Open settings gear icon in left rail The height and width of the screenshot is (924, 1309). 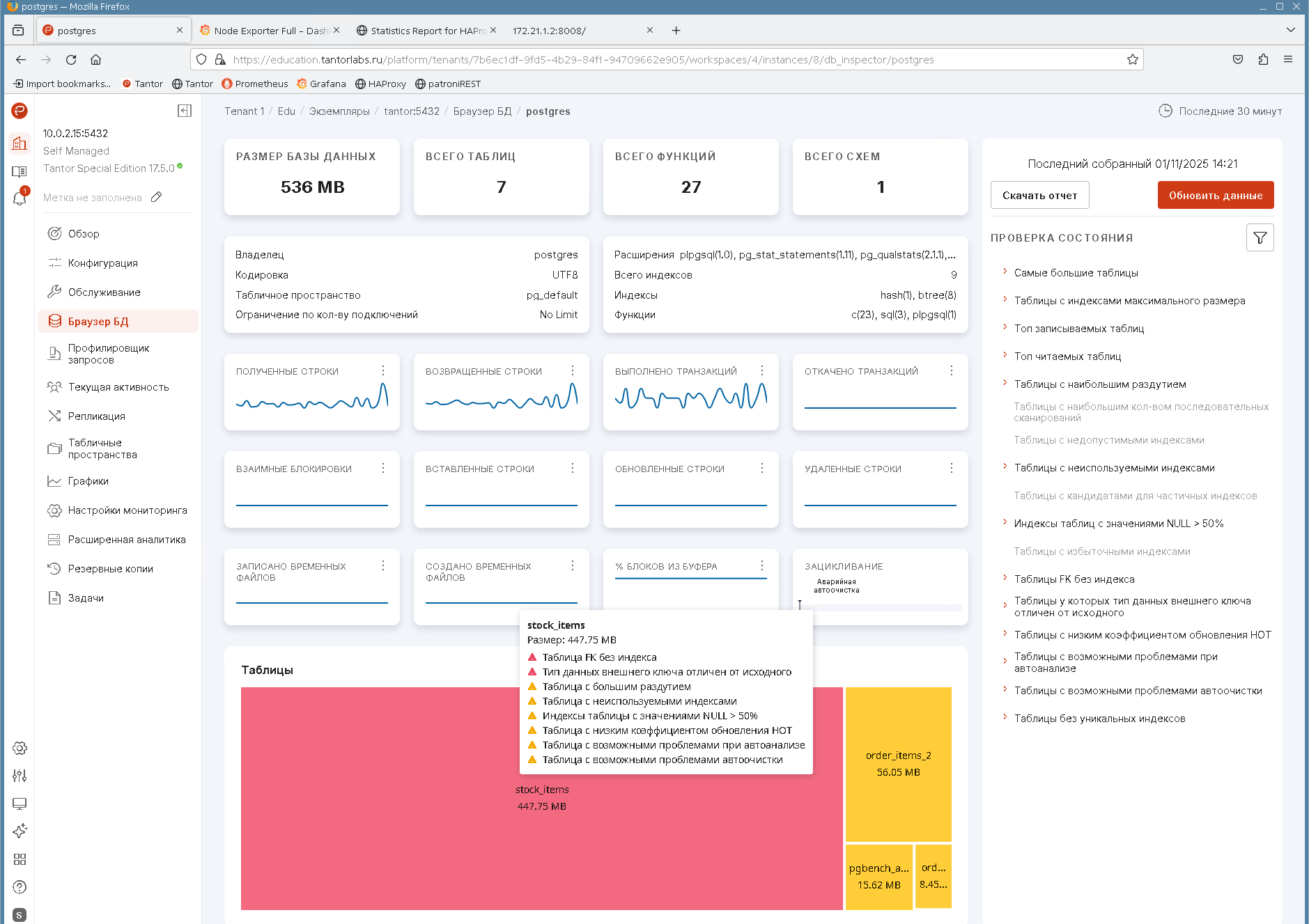point(20,748)
